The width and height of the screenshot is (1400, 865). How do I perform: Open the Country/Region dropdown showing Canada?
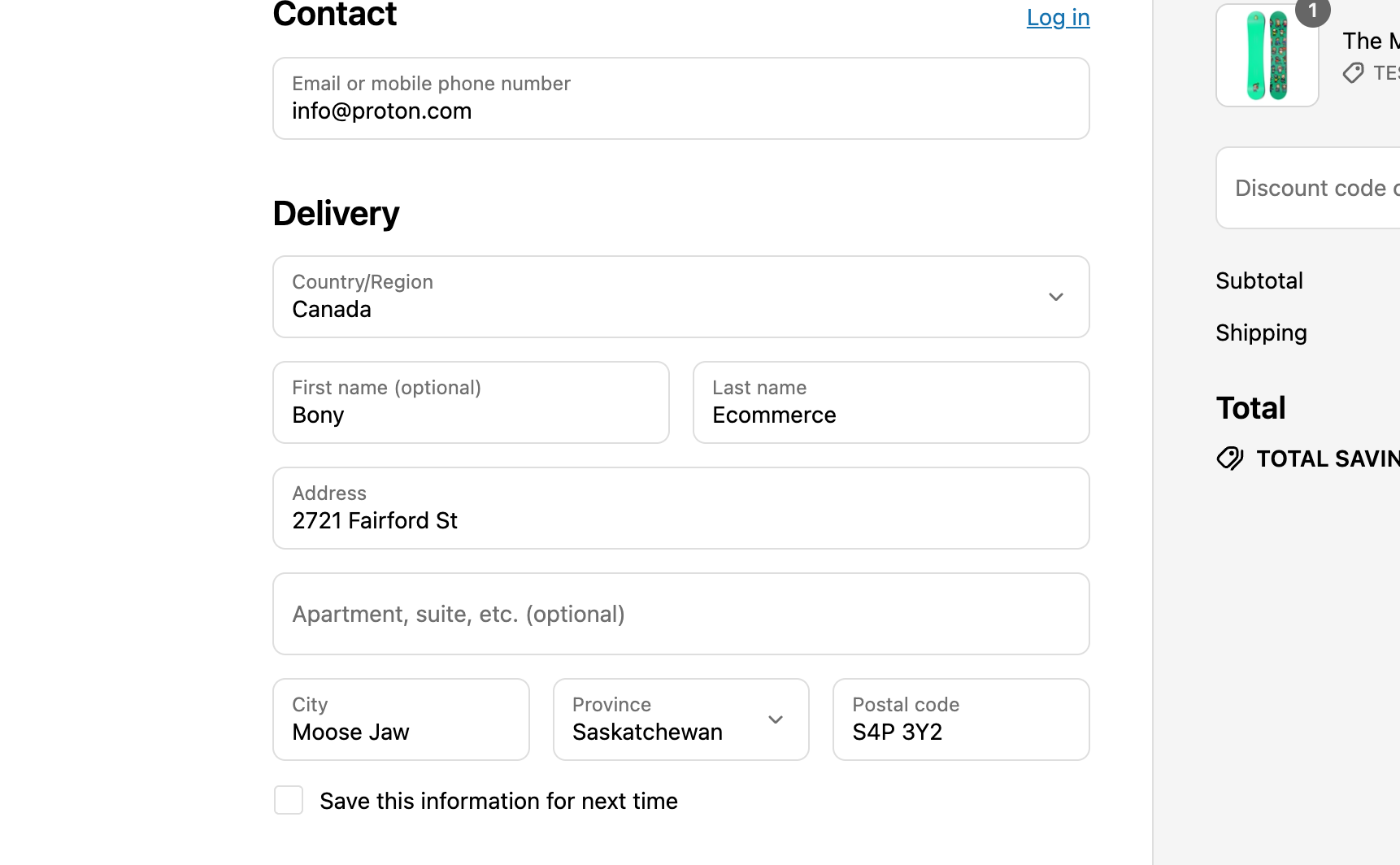[680, 298]
